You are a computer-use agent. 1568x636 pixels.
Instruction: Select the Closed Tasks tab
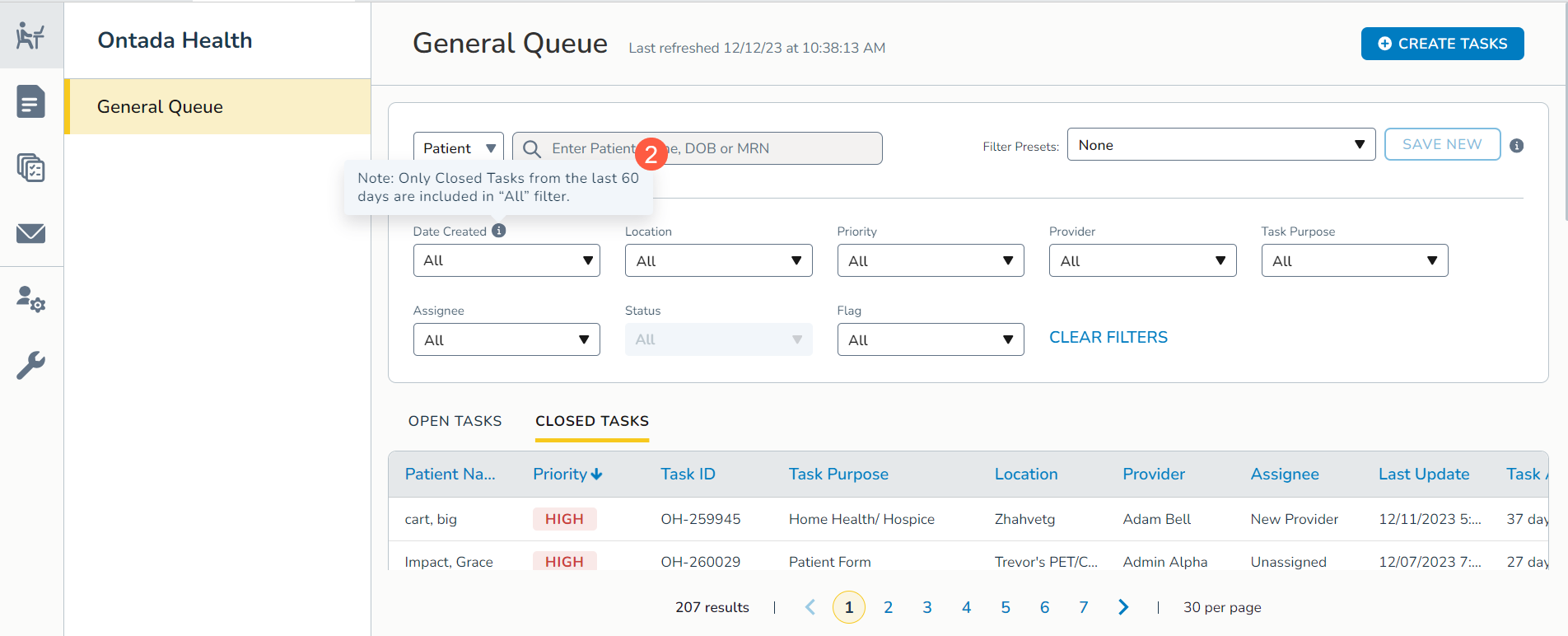pyautogui.click(x=592, y=421)
